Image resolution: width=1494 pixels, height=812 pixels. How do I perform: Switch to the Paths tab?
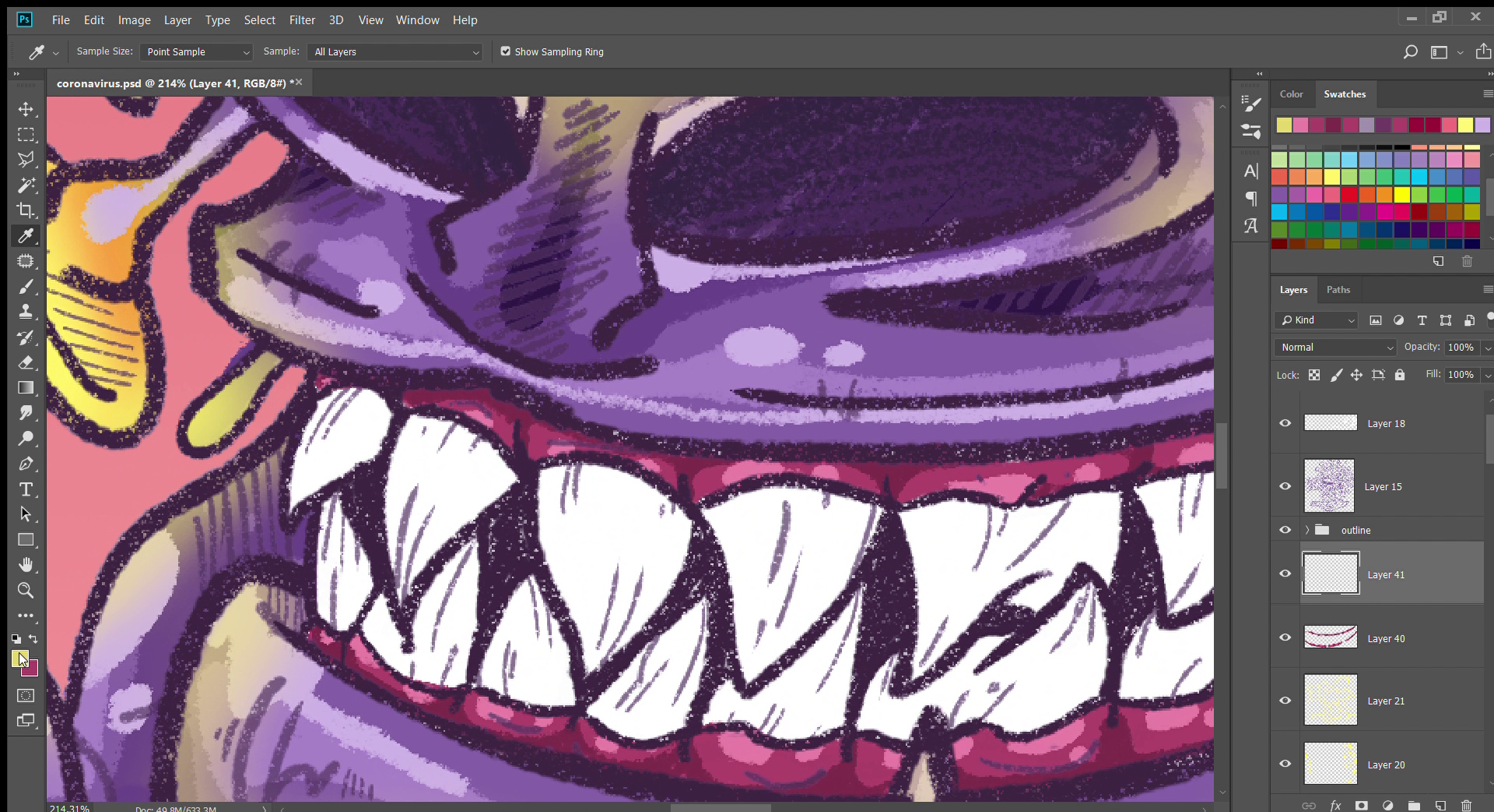pos(1338,289)
